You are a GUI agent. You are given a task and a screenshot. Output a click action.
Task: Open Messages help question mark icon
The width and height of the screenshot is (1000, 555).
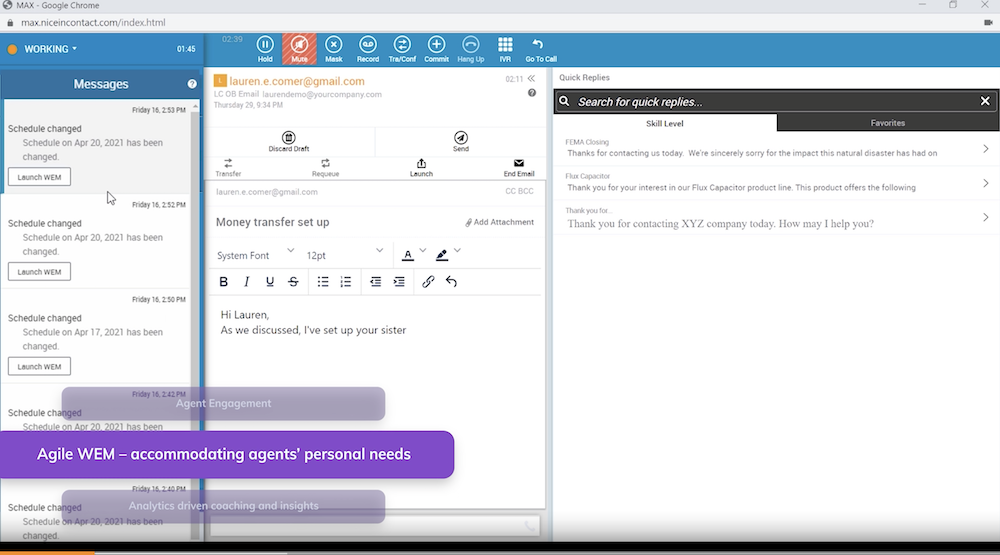192,84
